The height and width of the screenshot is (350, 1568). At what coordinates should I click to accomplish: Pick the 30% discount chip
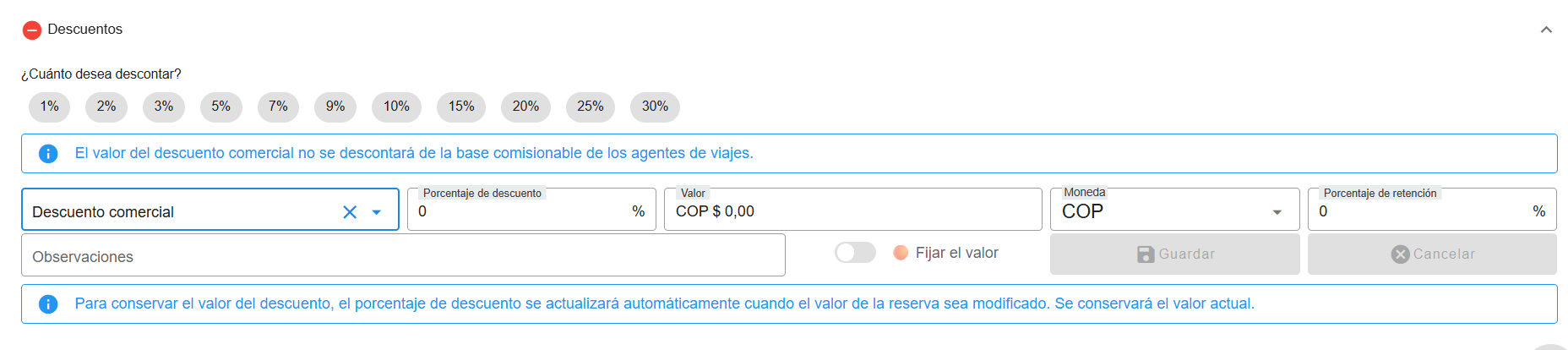[655, 107]
